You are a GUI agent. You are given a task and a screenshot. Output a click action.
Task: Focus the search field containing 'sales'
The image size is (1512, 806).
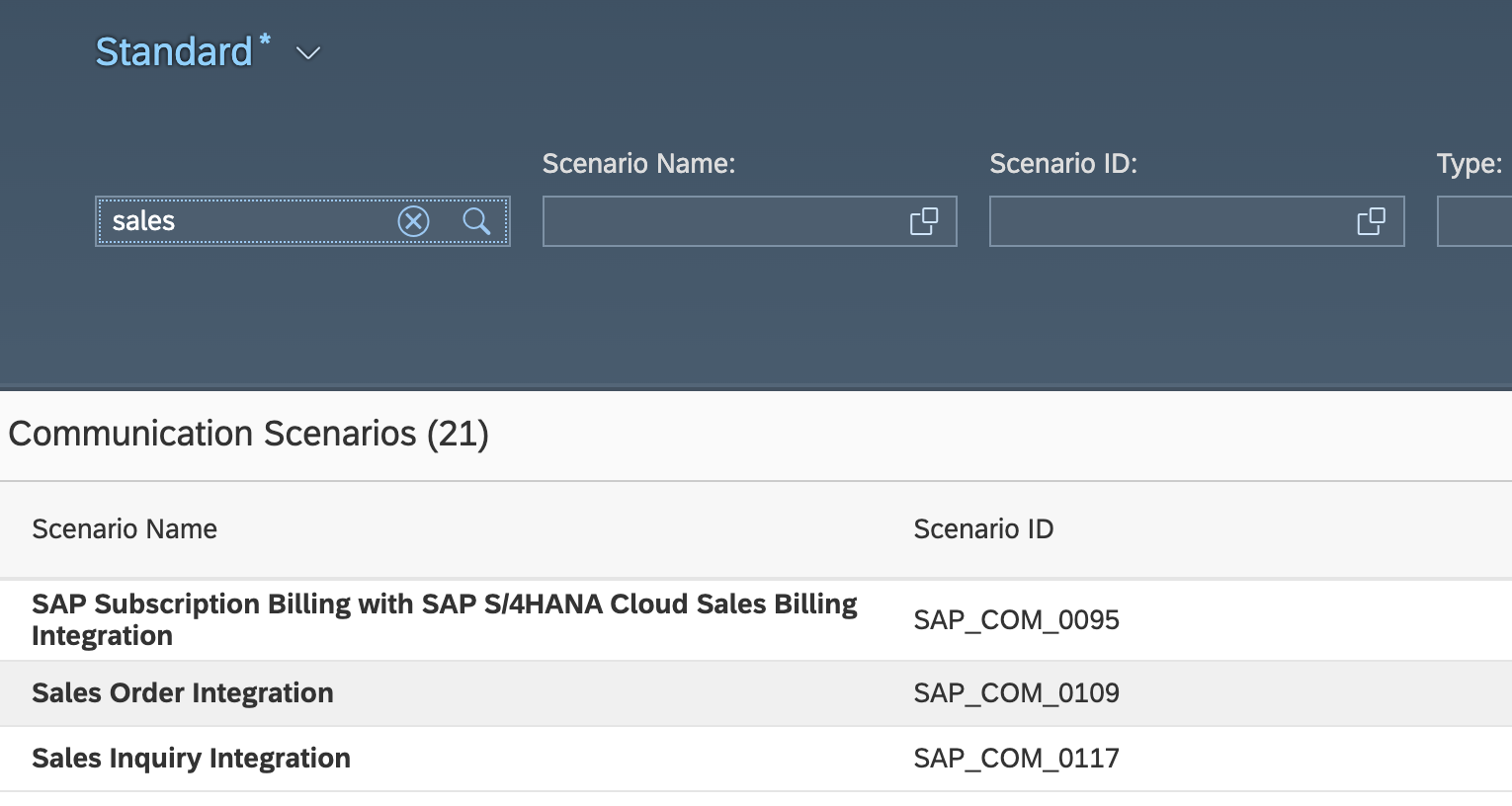click(x=247, y=221)
